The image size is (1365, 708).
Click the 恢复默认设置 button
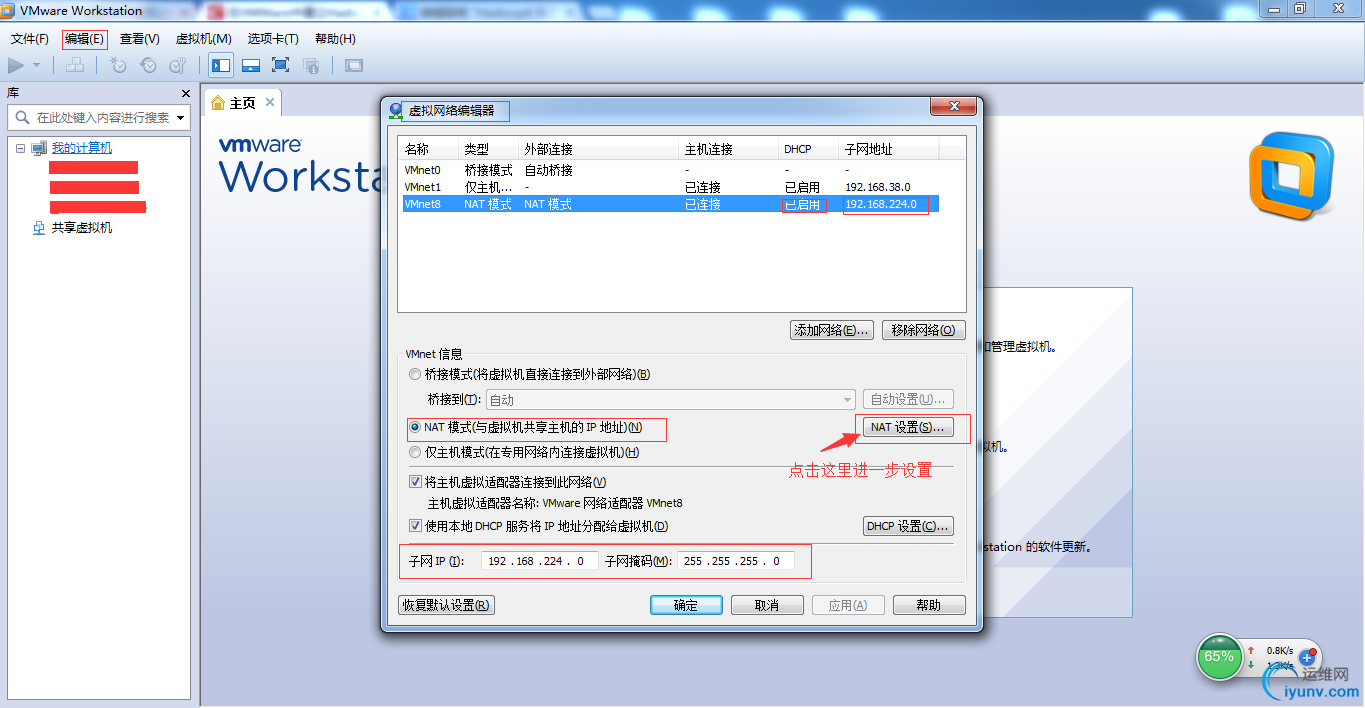click(x=446, y=604)
